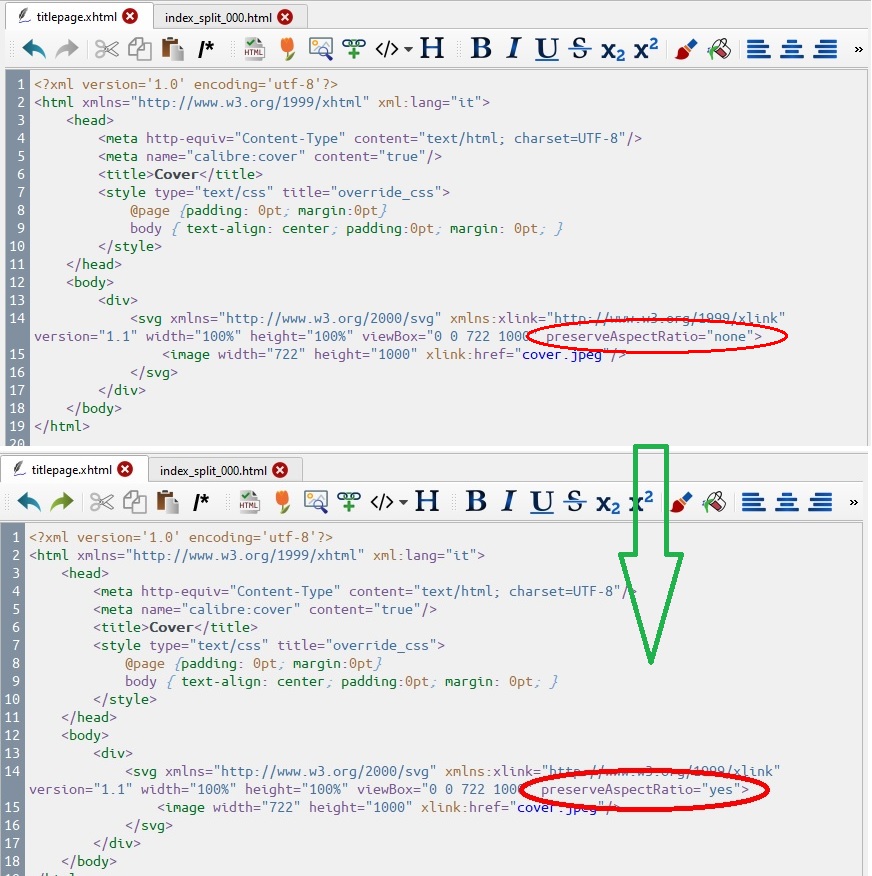Choose background color paint bucket in bottom toolbar

(x=714, y=502)
